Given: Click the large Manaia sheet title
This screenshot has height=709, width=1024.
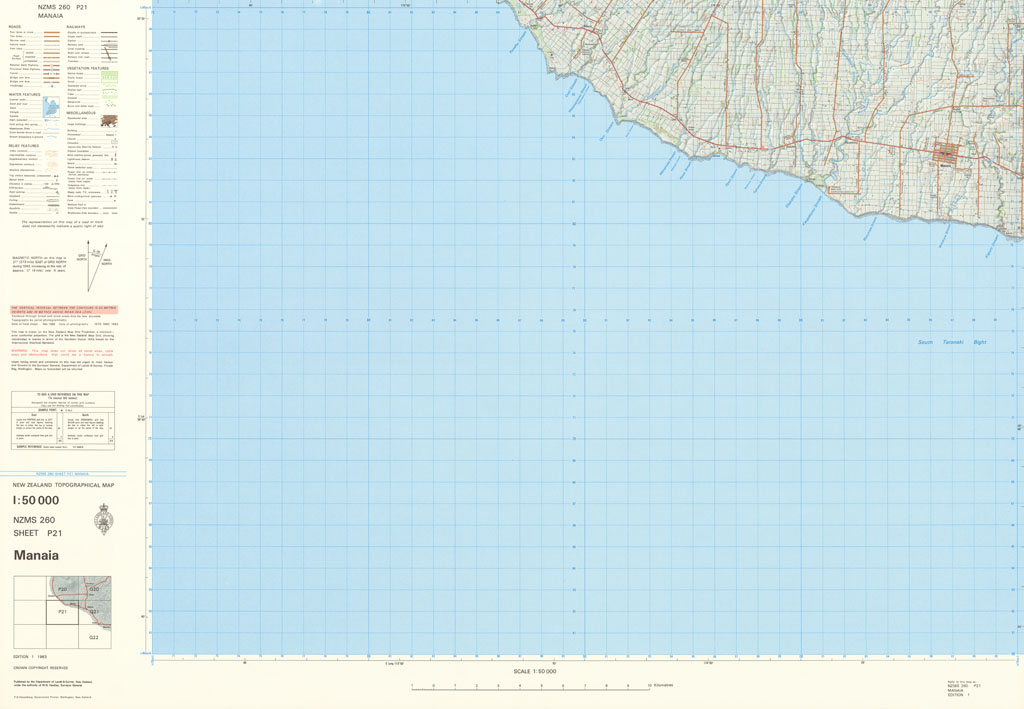Looking at the screenshot, I should (36, 555).
